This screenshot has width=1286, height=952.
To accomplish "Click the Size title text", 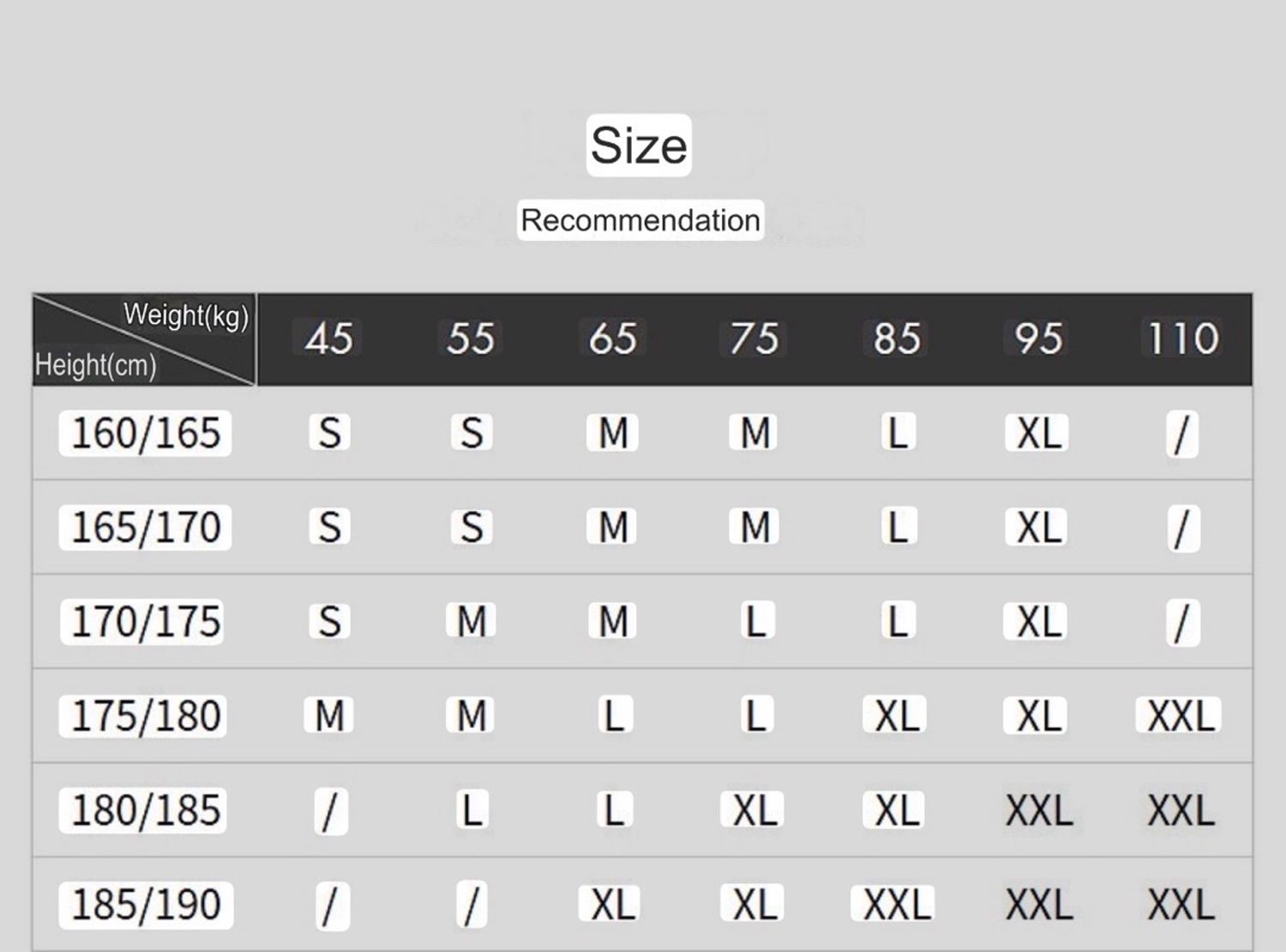I will pyautogui.click(x=639, y=146).
